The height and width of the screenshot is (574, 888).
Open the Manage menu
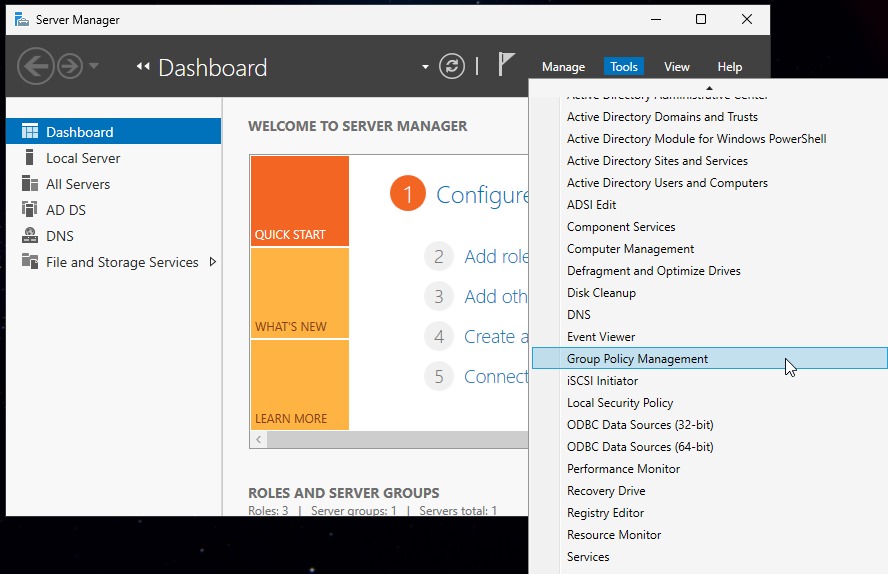tap(563, 67)
